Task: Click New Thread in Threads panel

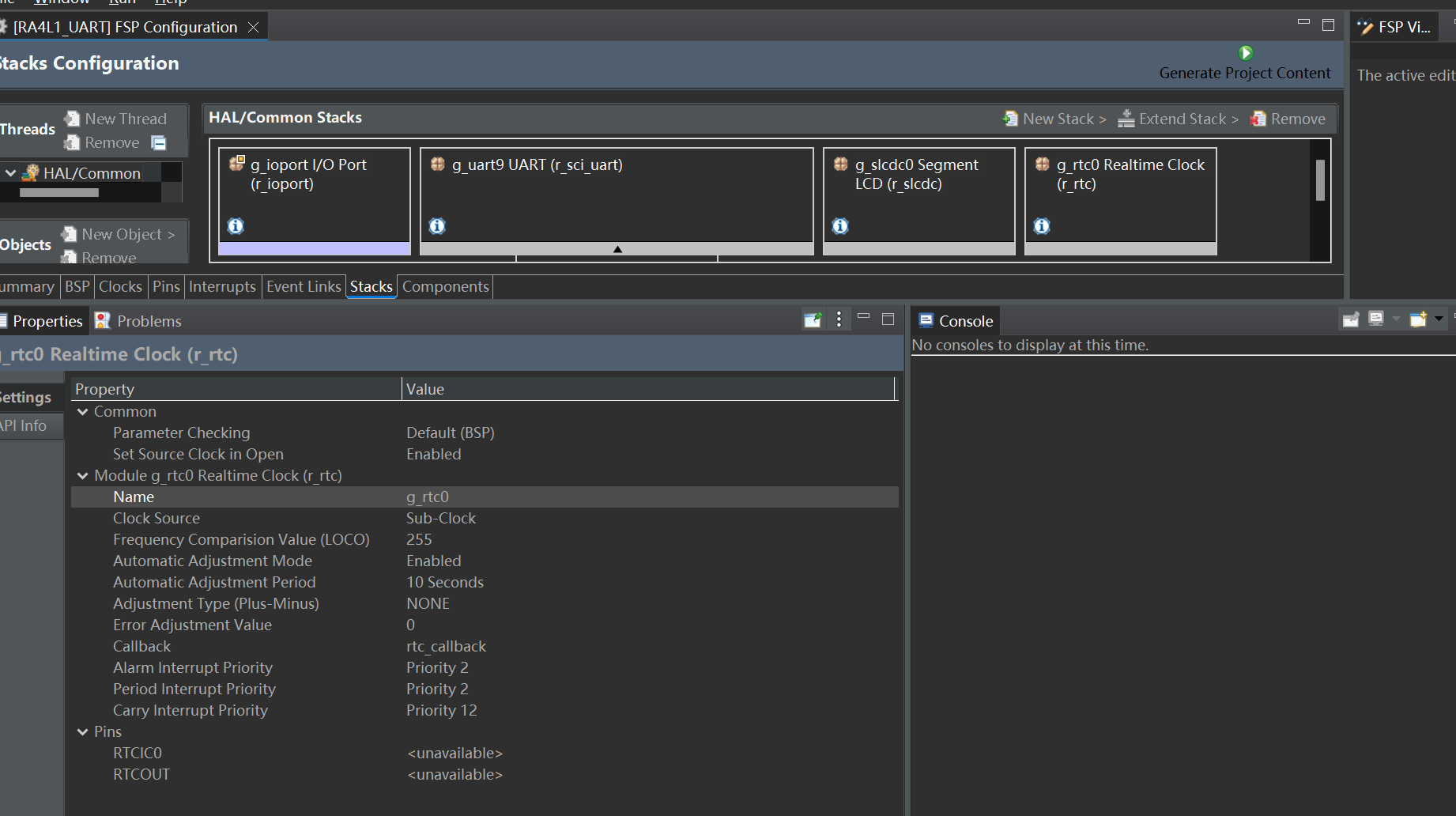Action: point(116,119)
